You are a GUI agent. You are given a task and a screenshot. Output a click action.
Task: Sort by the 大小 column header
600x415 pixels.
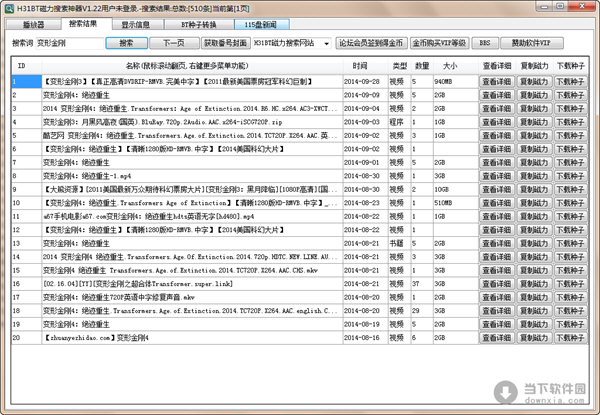pos(455,66)
